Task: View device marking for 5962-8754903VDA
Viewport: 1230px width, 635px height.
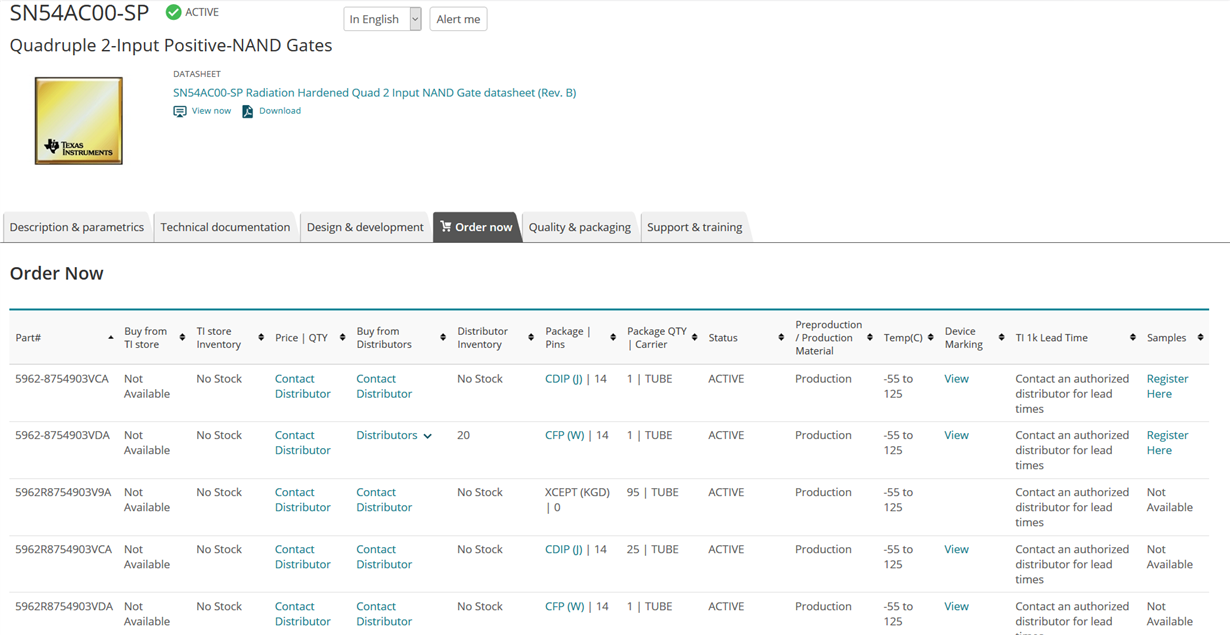Action: coord(956,436)
